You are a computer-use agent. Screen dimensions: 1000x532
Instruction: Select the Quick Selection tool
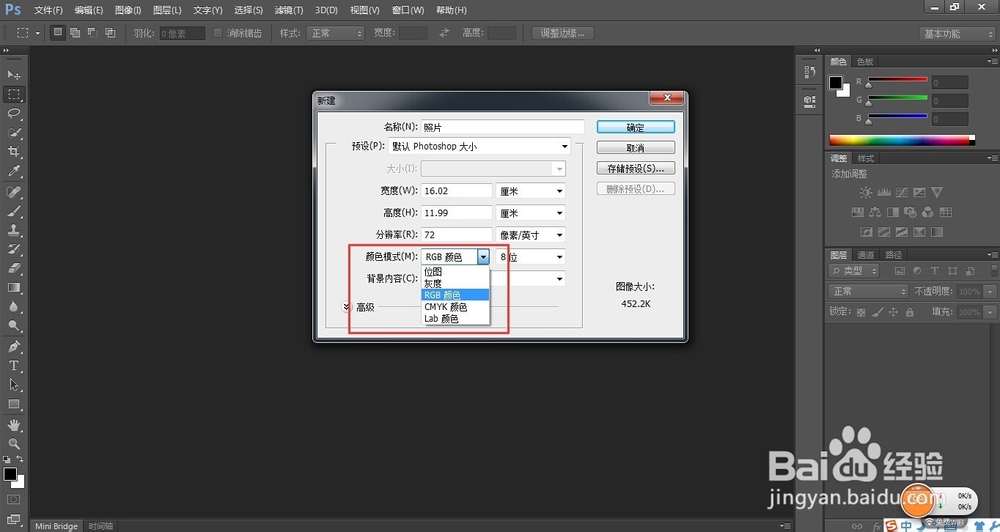[13, 133]
